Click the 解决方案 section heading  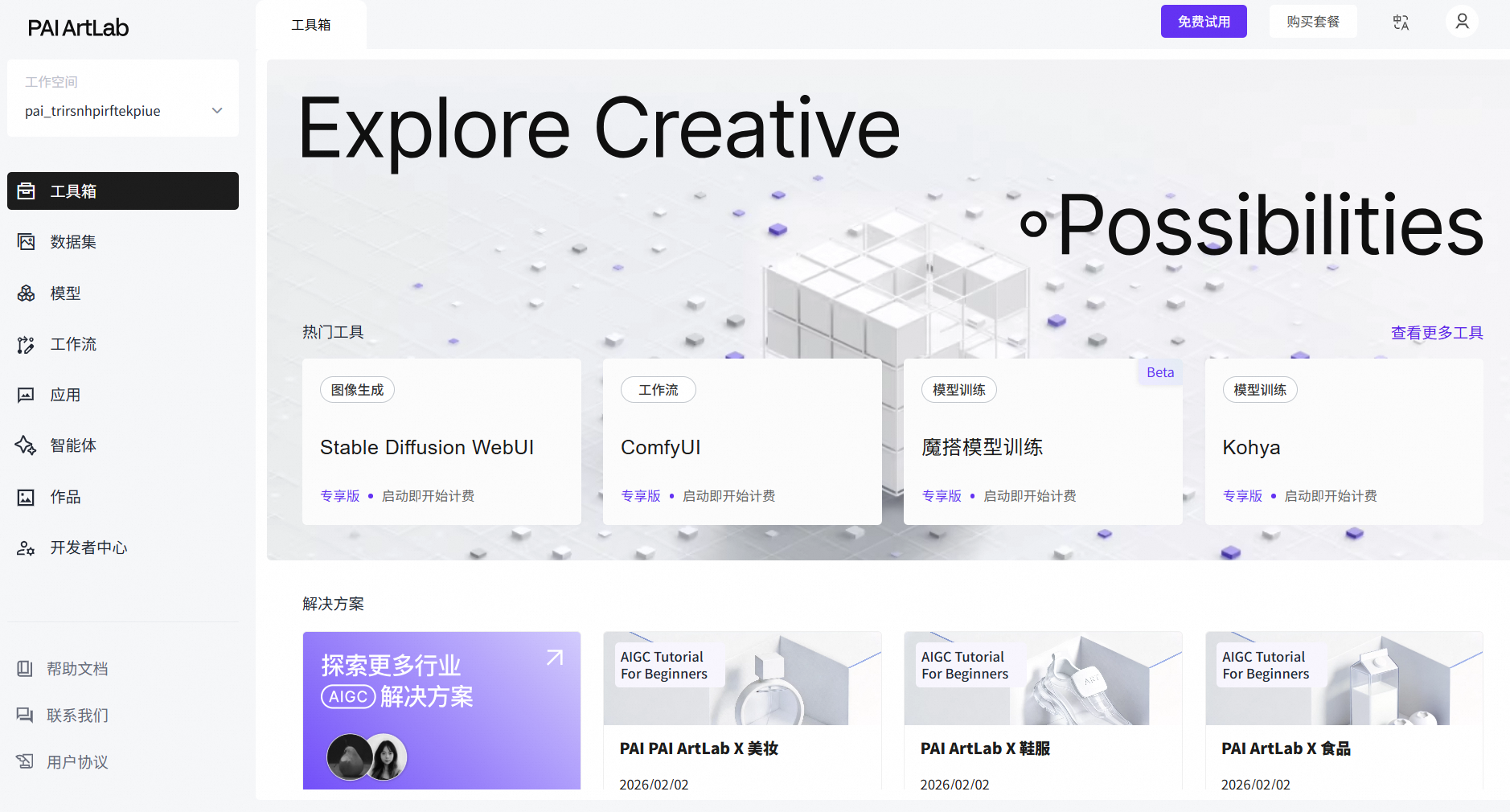(333, 604)
